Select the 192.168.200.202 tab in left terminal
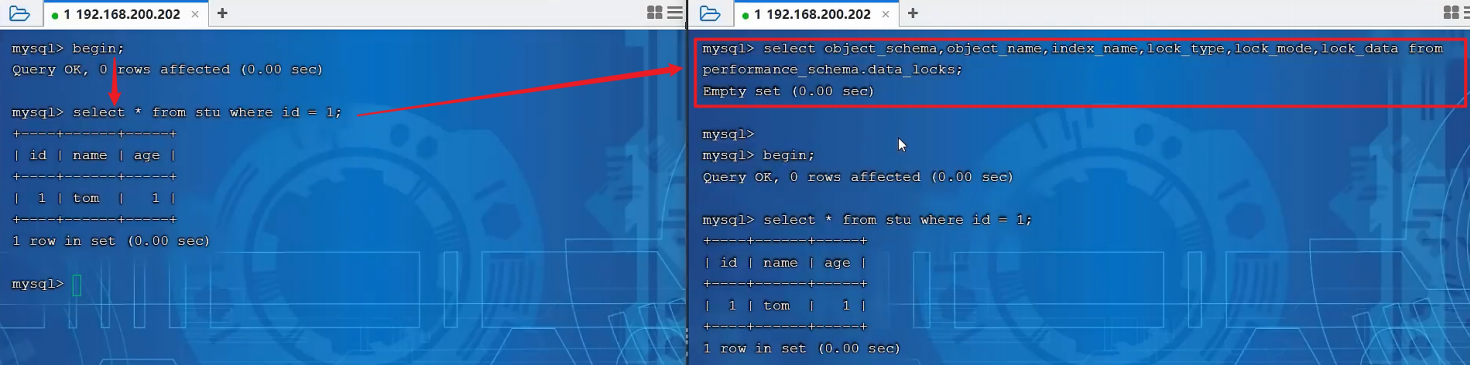This screenshot has height=365, width=1470. pos(124,14)
